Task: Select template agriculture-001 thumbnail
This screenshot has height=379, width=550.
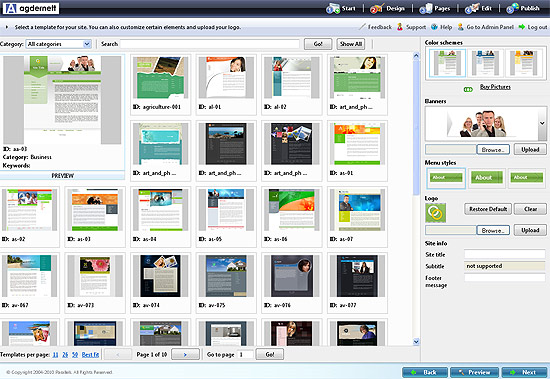Action: point(161,78)
